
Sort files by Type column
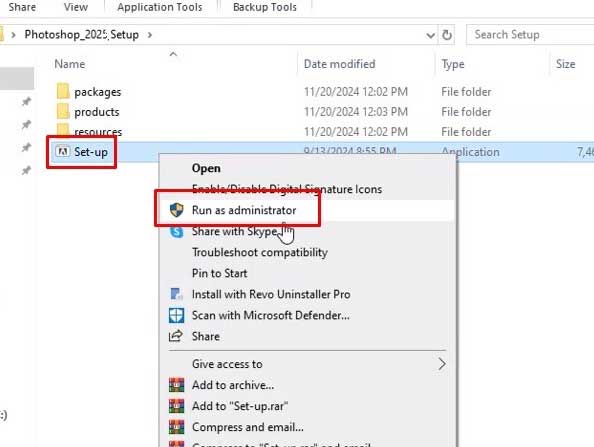point(453,64)
